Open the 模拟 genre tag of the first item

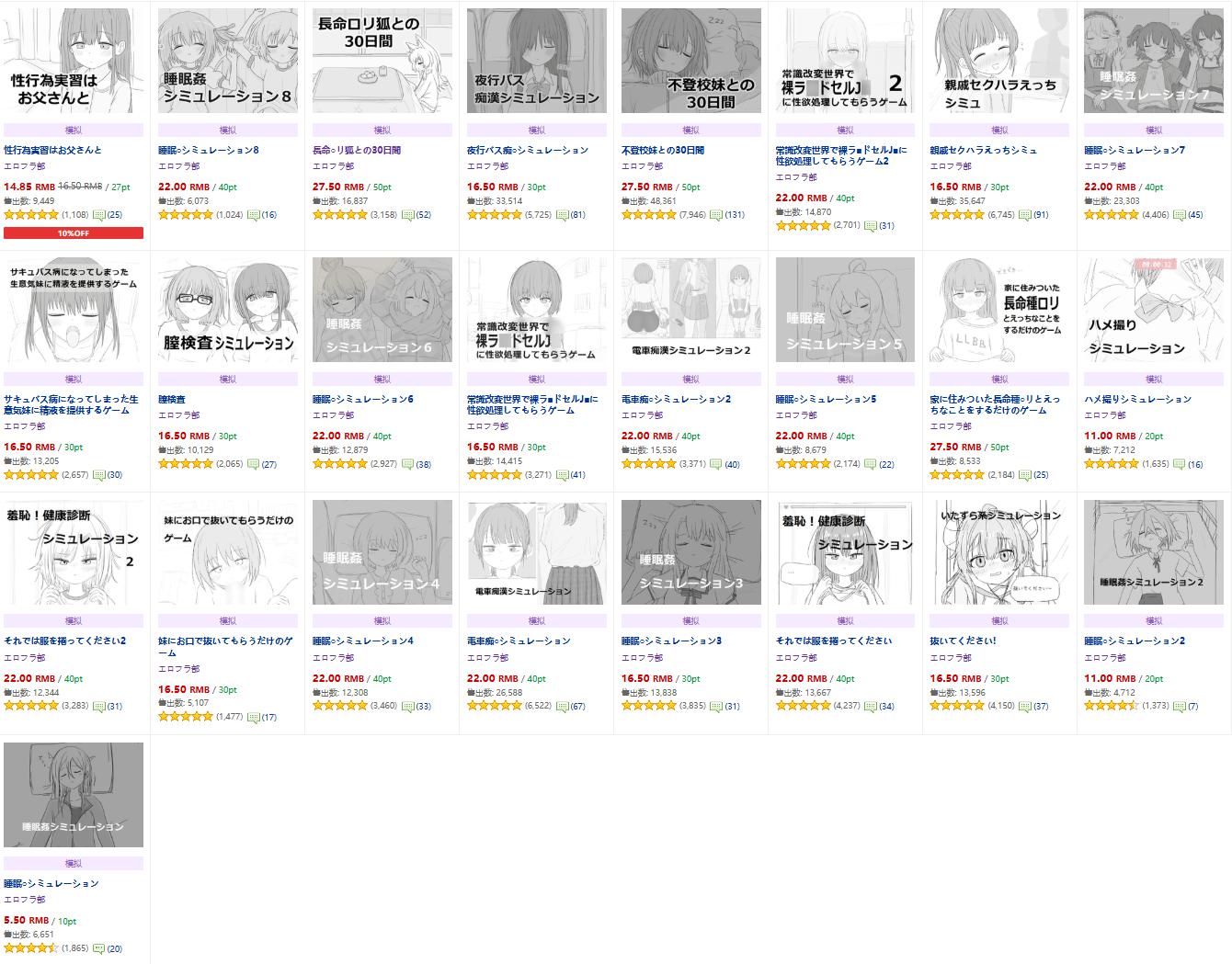coord(74,130)
